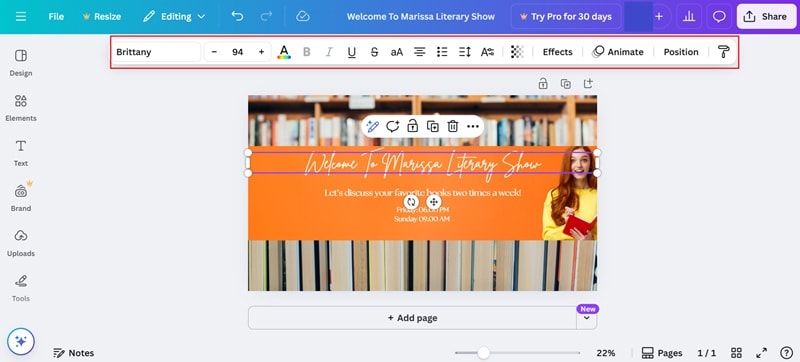800x362 pixels.
Task: Open the Resize option
Action: pyautogui.click(x=102, y=16)
